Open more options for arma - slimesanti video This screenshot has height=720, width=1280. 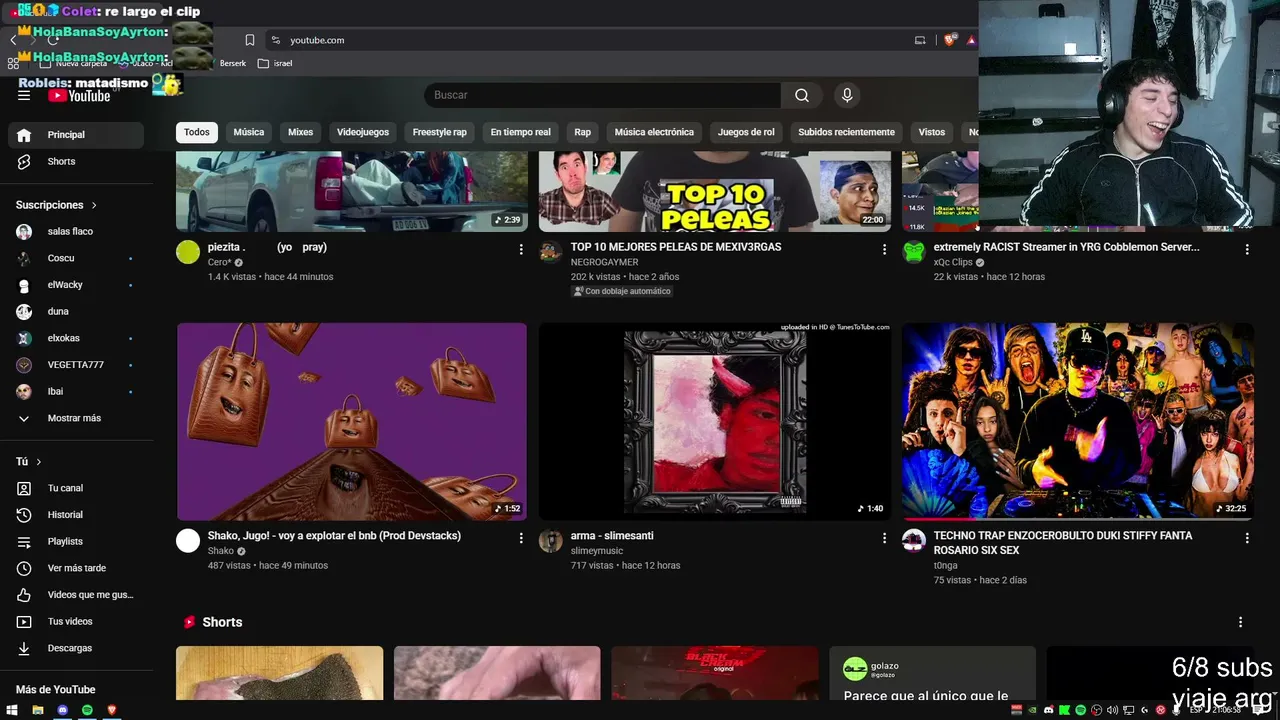(884, 538)
